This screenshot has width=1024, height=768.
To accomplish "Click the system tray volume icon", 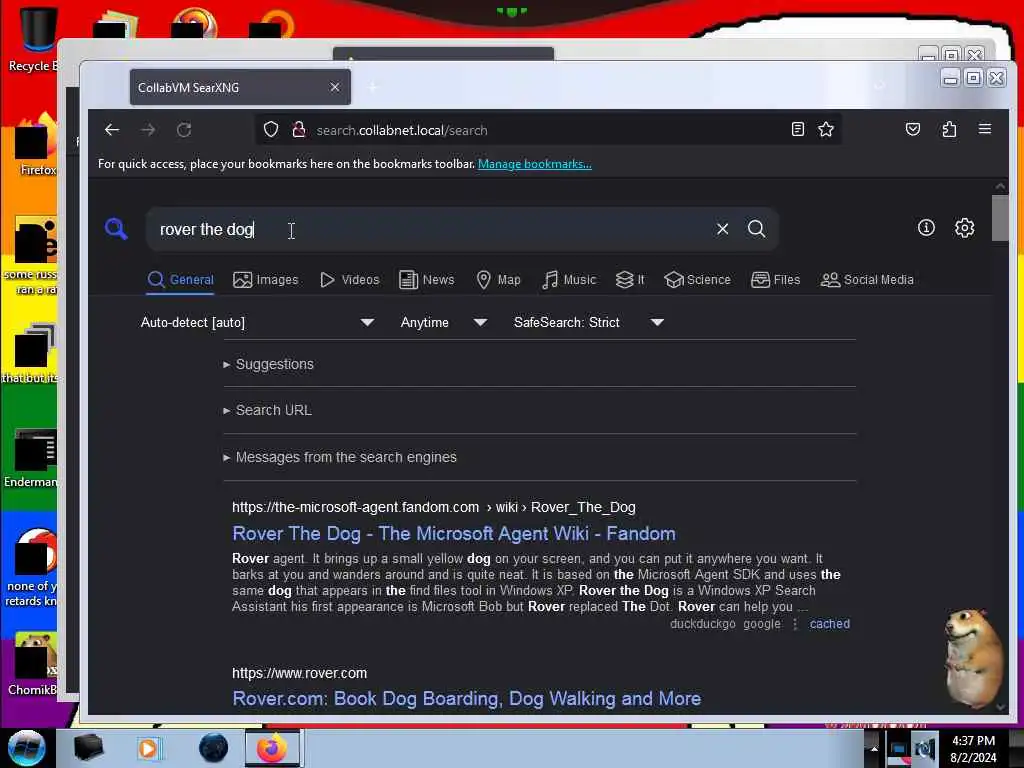I will pyautogui.click(x=925, y=749).
